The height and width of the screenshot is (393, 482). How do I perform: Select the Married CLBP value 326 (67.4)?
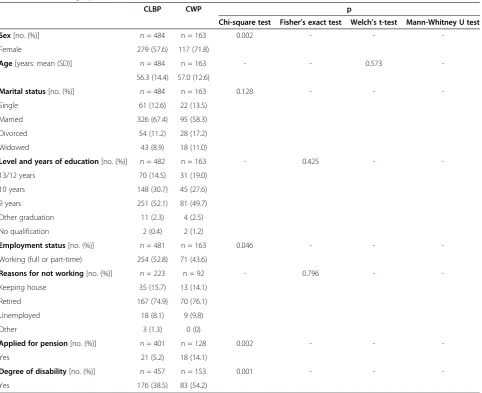click(x=152, y=119)
